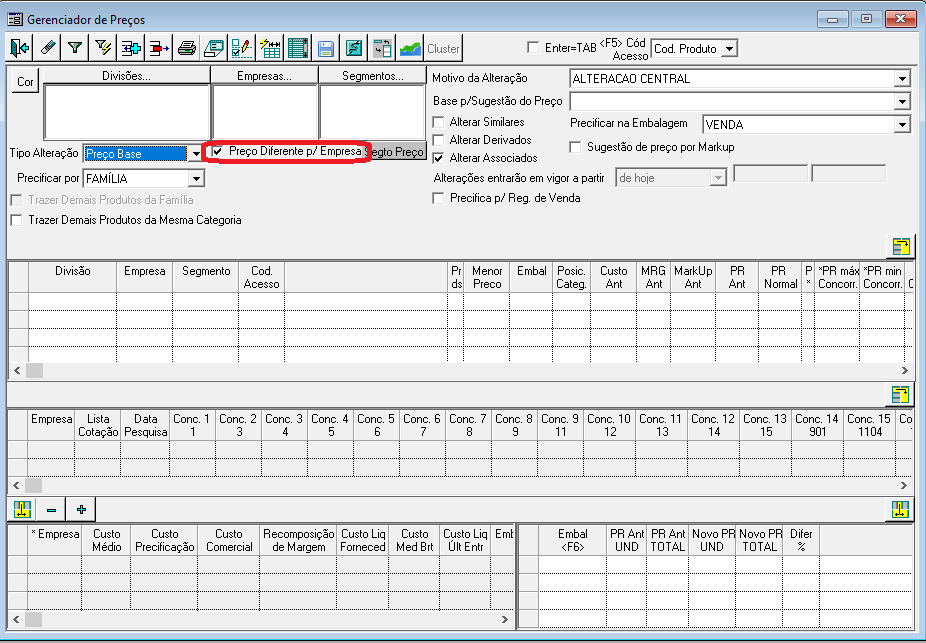Click the Recomposição de Margem column header
The width and height of the screenshot is (926, 643).
(299, 540)
